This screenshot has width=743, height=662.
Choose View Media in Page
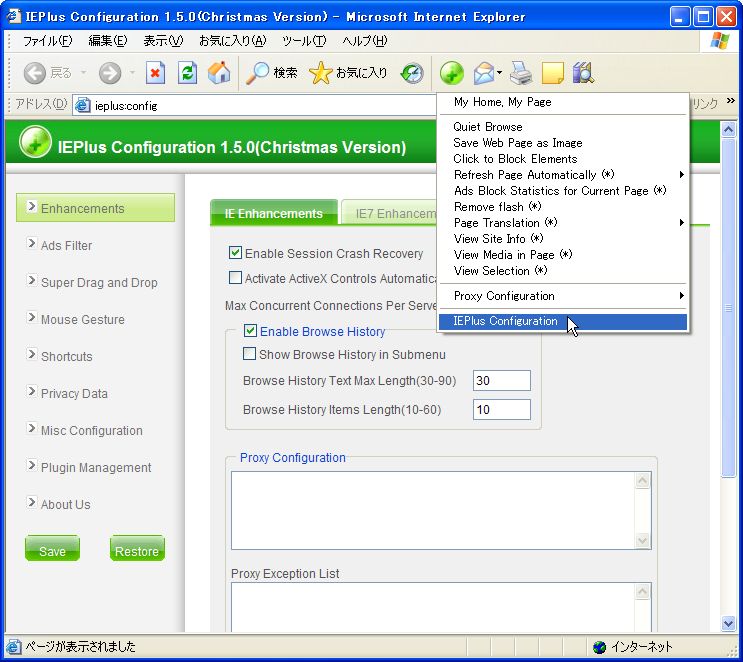point(563,254)
